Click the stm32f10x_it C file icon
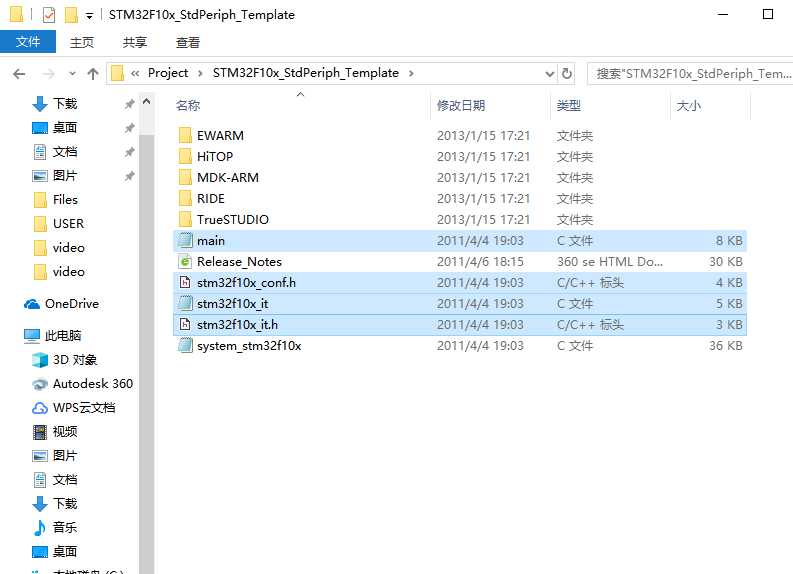Image resolution: width=793 pixels, height=574 pixels. (x=185, y=303)
